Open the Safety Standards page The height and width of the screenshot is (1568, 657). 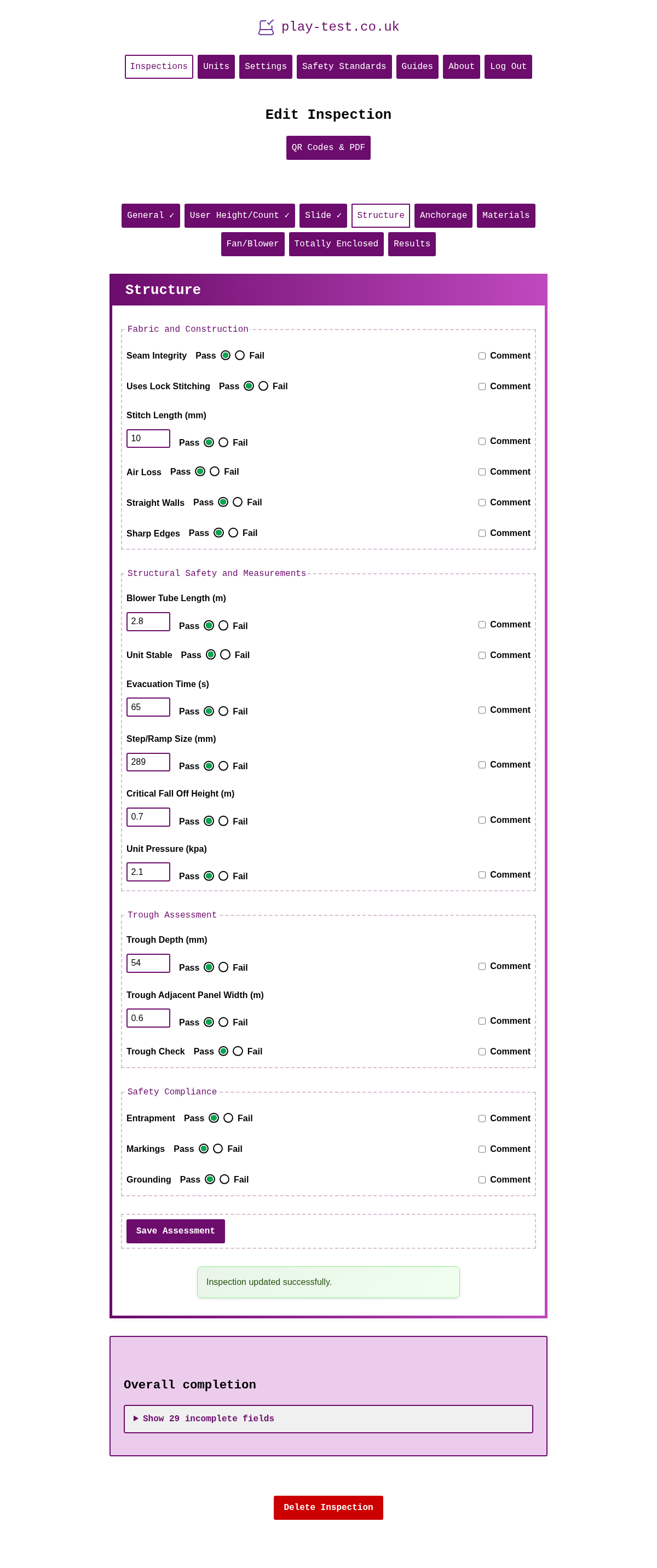(x=343, y=66)
